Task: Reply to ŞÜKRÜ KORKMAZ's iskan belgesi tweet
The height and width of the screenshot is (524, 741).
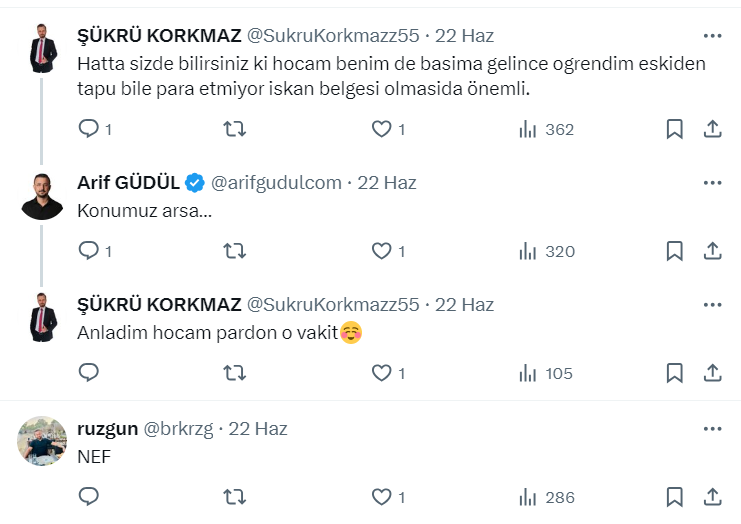Action: pos(89,129)
